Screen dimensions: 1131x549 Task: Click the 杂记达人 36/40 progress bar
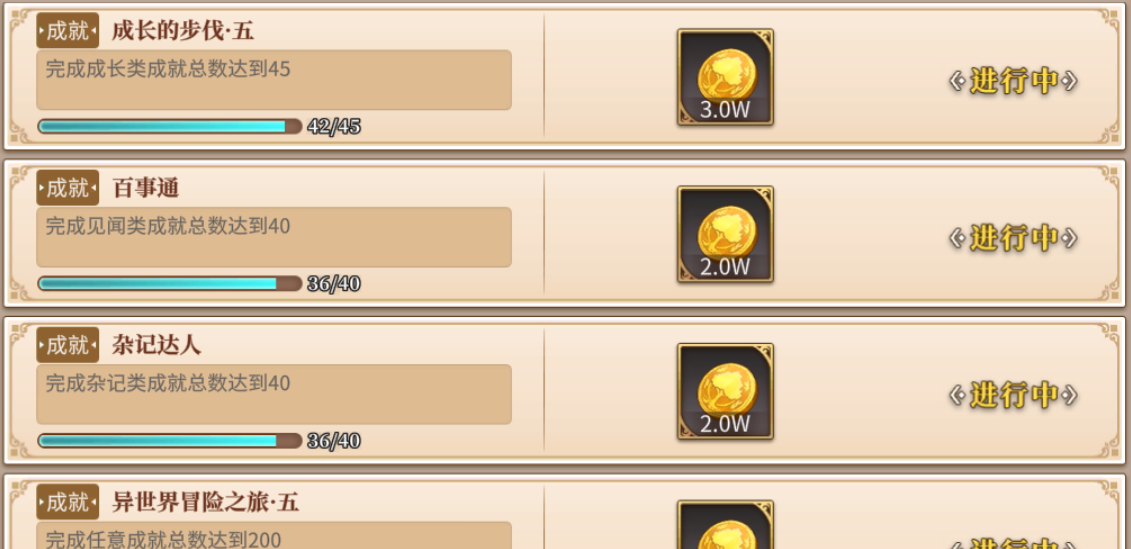170,441
